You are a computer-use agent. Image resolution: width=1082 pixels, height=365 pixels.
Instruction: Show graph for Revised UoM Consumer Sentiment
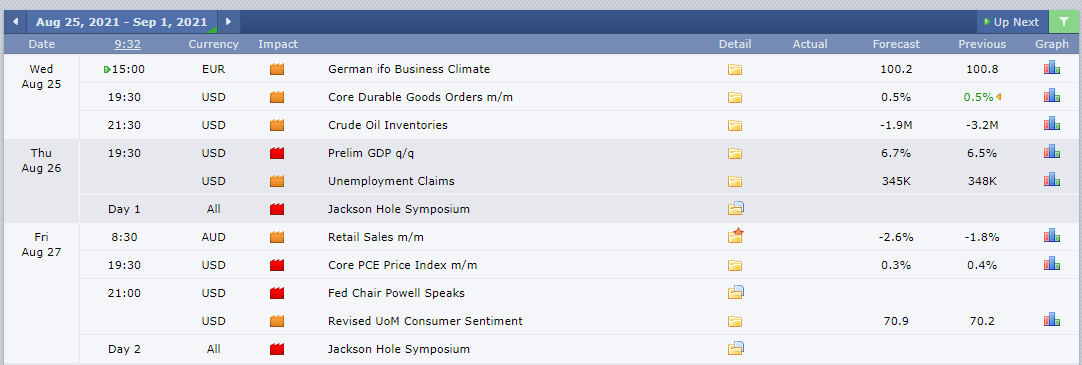pyautogui.click(x=1051, y=319)
